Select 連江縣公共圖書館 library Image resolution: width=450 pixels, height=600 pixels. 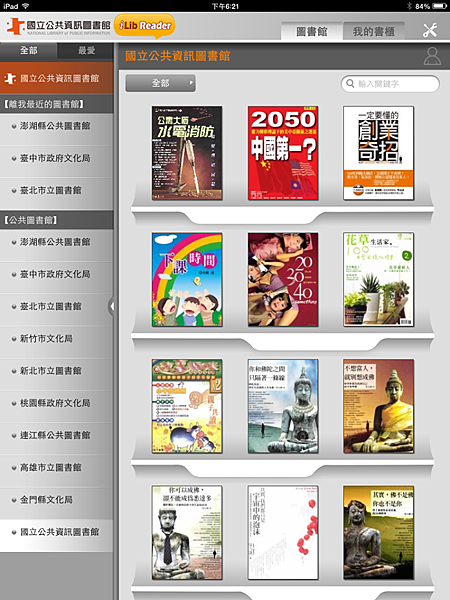pos(57,435)
